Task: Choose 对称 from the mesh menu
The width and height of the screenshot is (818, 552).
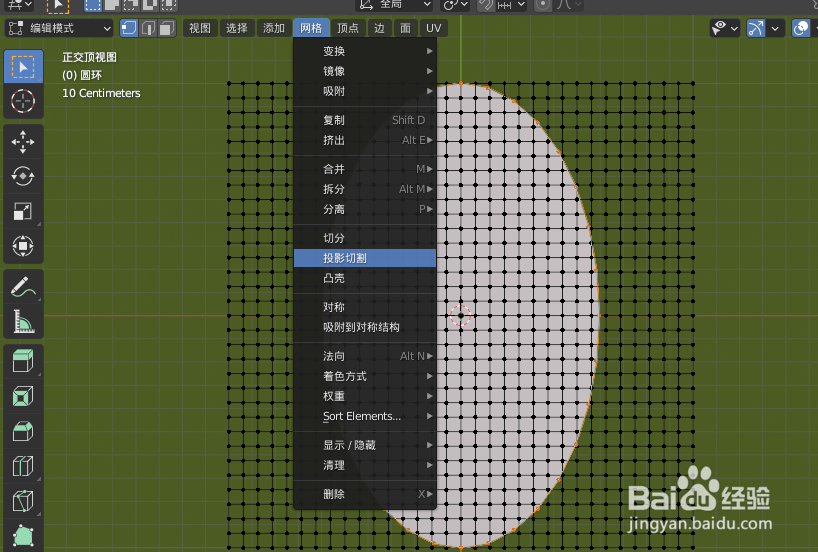Action: (365, 307)
